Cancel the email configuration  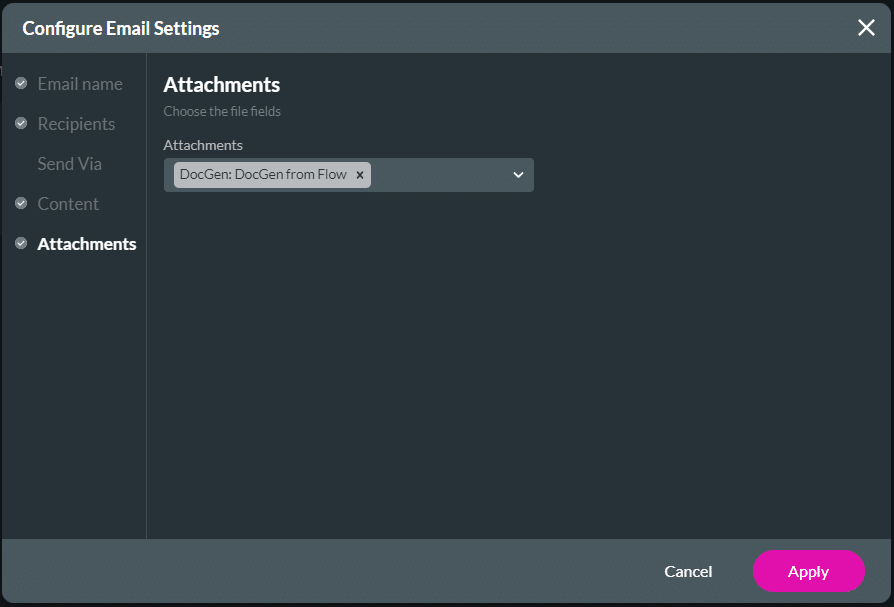(x=688, y=571)
